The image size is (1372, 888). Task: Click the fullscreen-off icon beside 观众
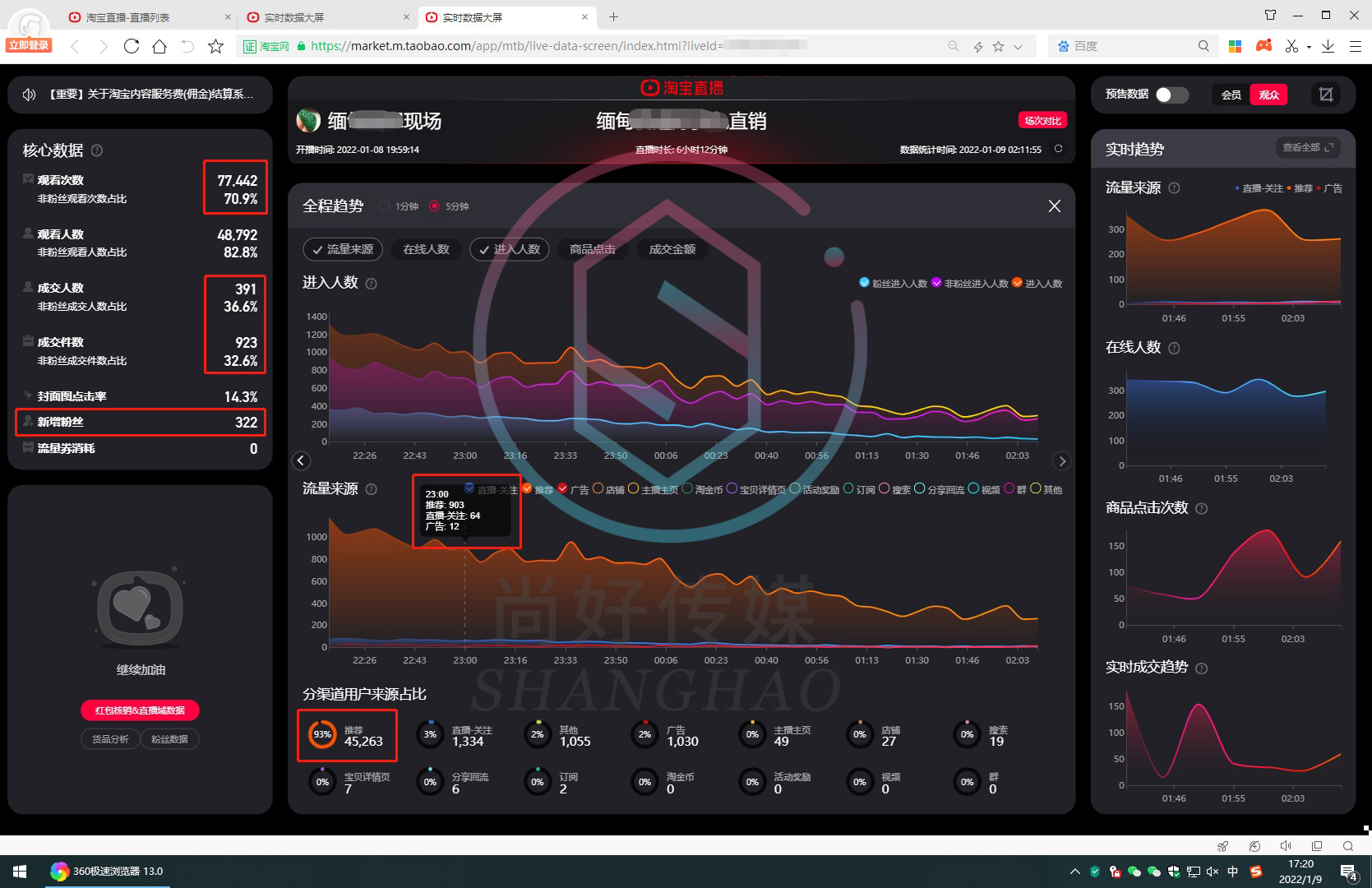(1325, 95)
